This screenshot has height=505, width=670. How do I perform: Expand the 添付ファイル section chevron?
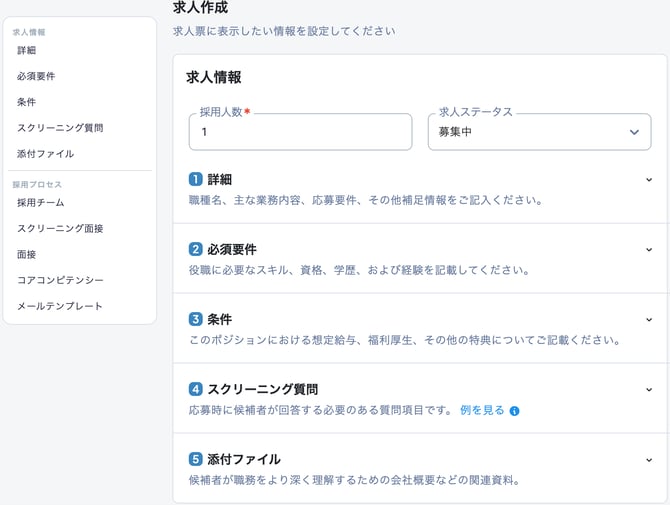[x=649, y=460]
